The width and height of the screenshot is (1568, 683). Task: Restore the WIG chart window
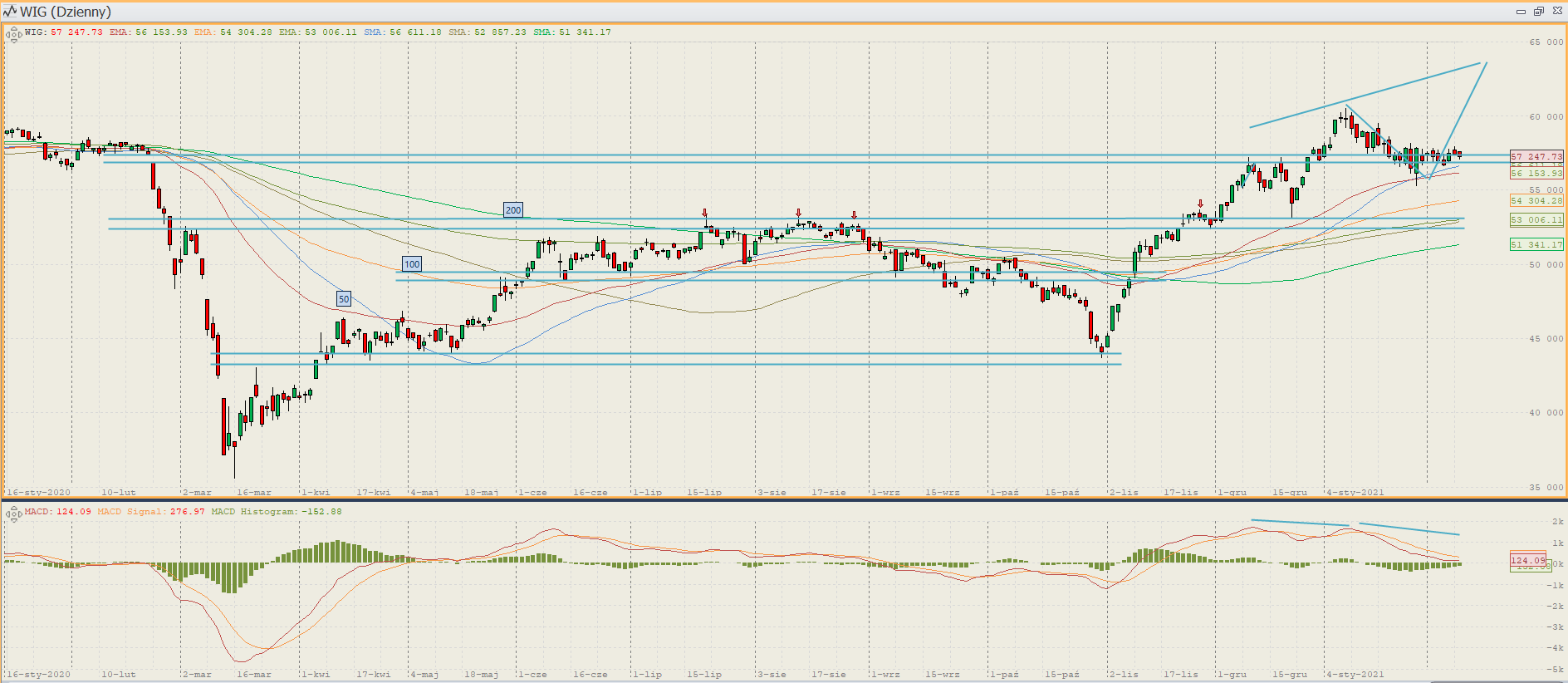pos(1538,12)
